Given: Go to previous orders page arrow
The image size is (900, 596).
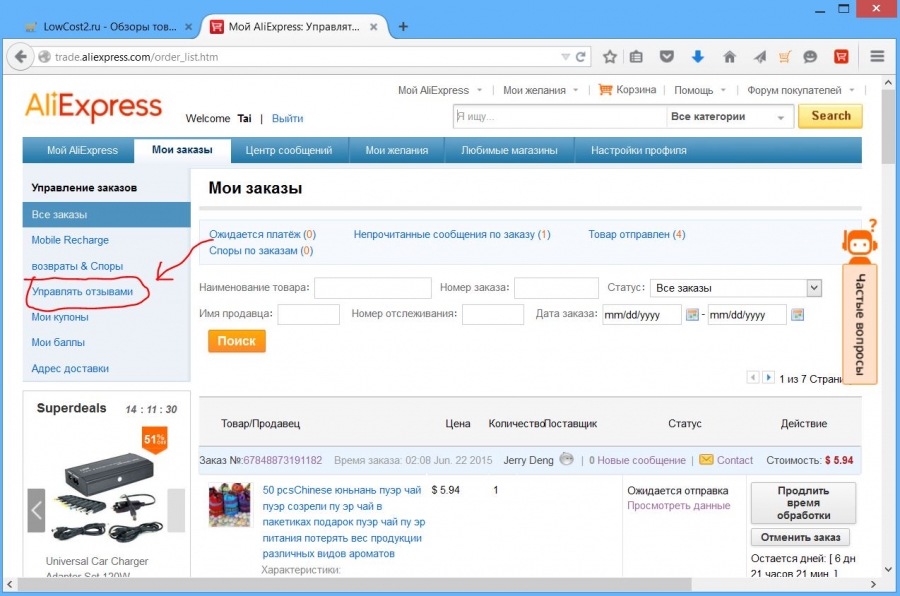Looking at the screenshot, I should click(x=752, y=378).
